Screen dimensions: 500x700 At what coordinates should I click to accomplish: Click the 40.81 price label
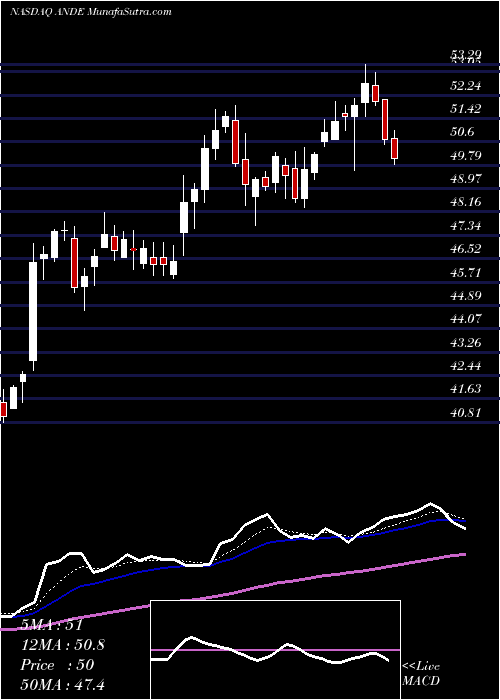pos(465,412)
